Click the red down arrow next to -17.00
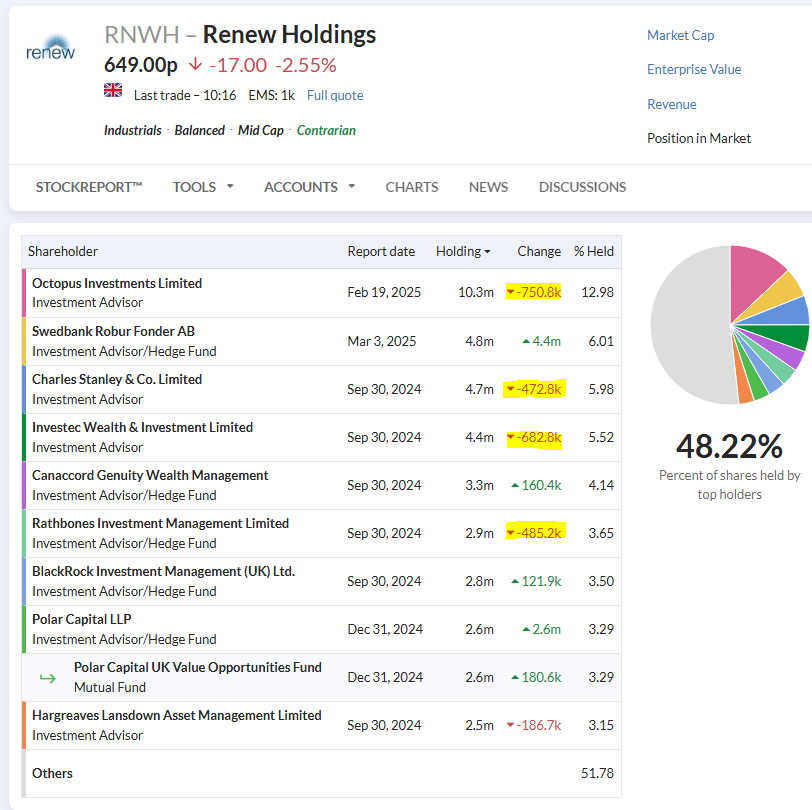Screen dimensions: 812x810 click(195, 64)
